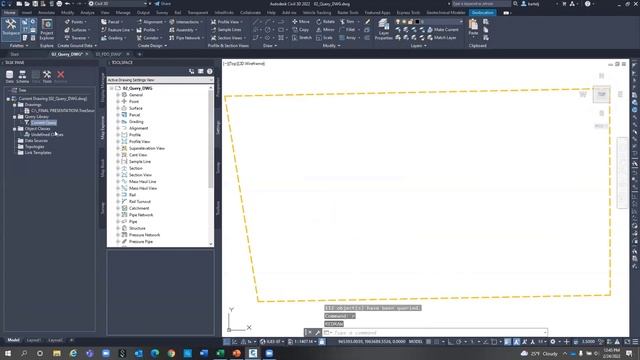The height and width of the screenshot is (360, 640).
Task: Click the title bar search input box
Action: pos(482,4)
